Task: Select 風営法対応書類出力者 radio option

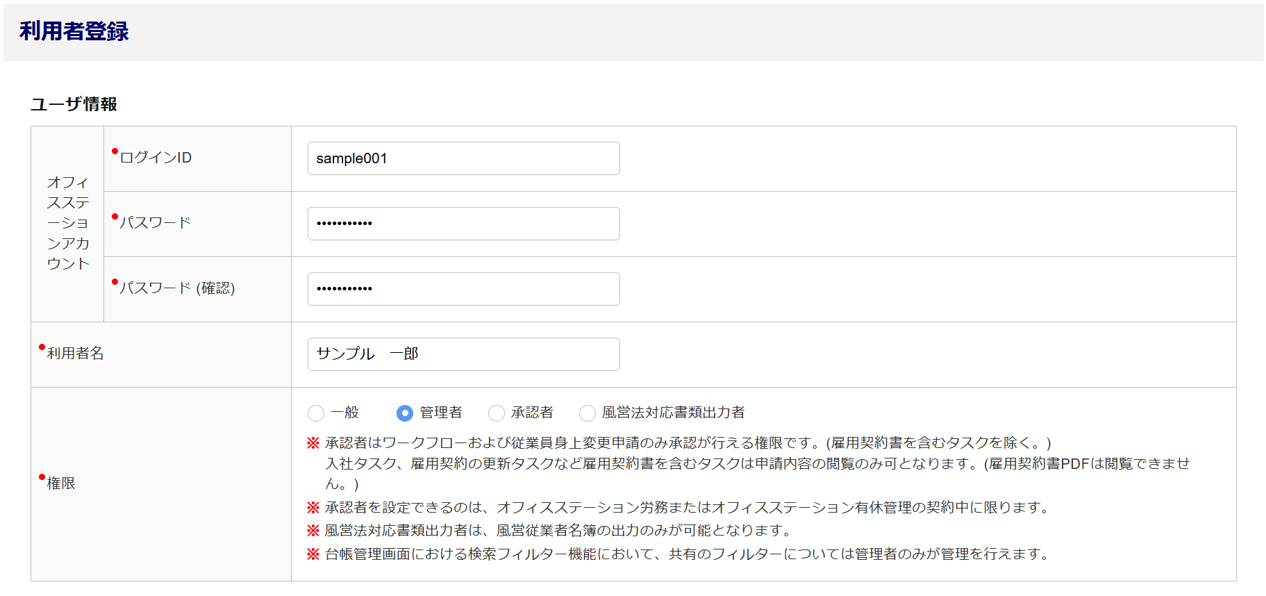Action: 587,413
